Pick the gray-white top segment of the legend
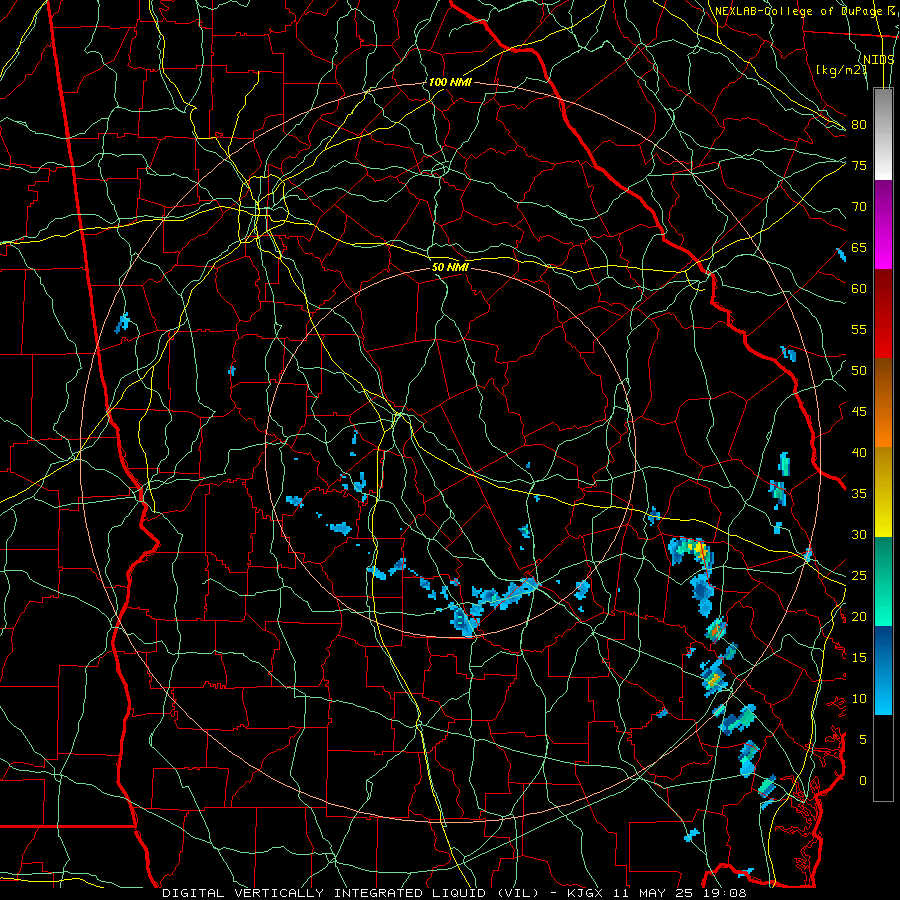 click(x=883, y=134)
